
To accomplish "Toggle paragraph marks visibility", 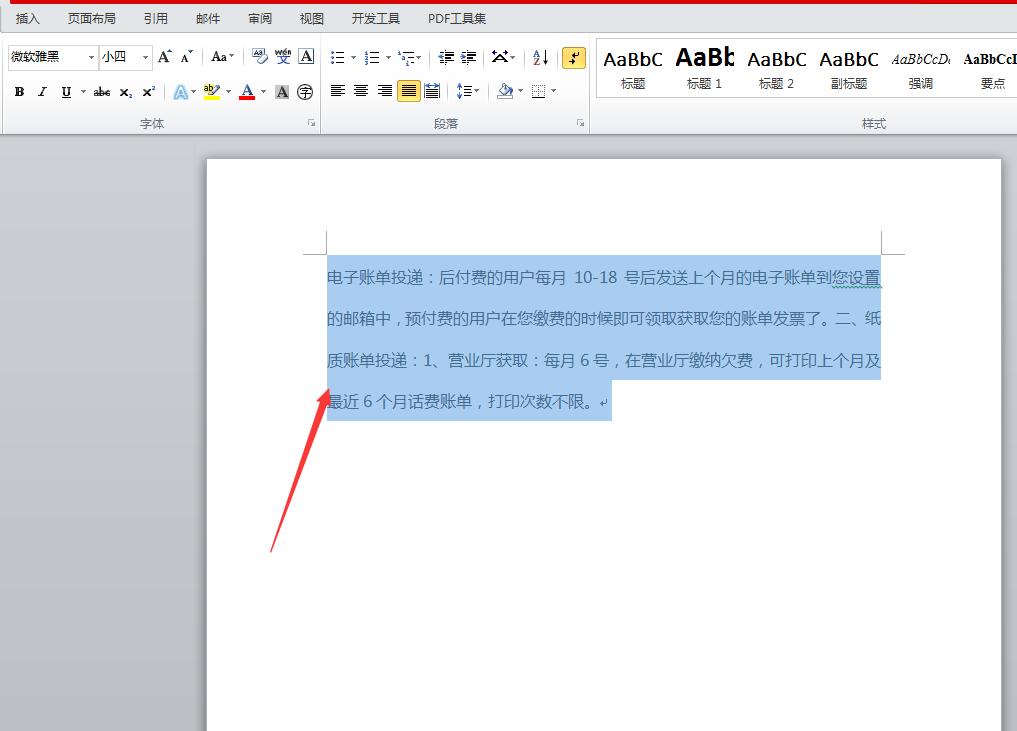I will 573,57.
